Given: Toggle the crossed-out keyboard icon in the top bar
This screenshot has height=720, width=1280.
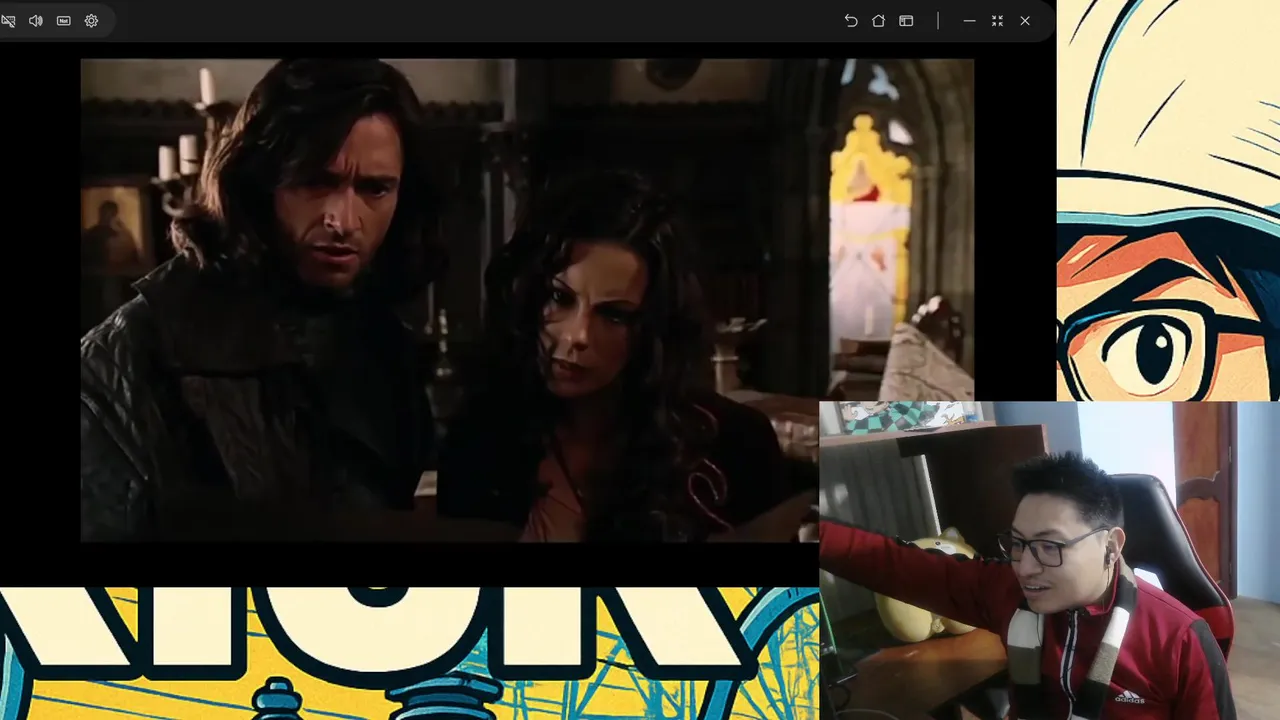Looking at the screenshot, I should tap(7, 21).
